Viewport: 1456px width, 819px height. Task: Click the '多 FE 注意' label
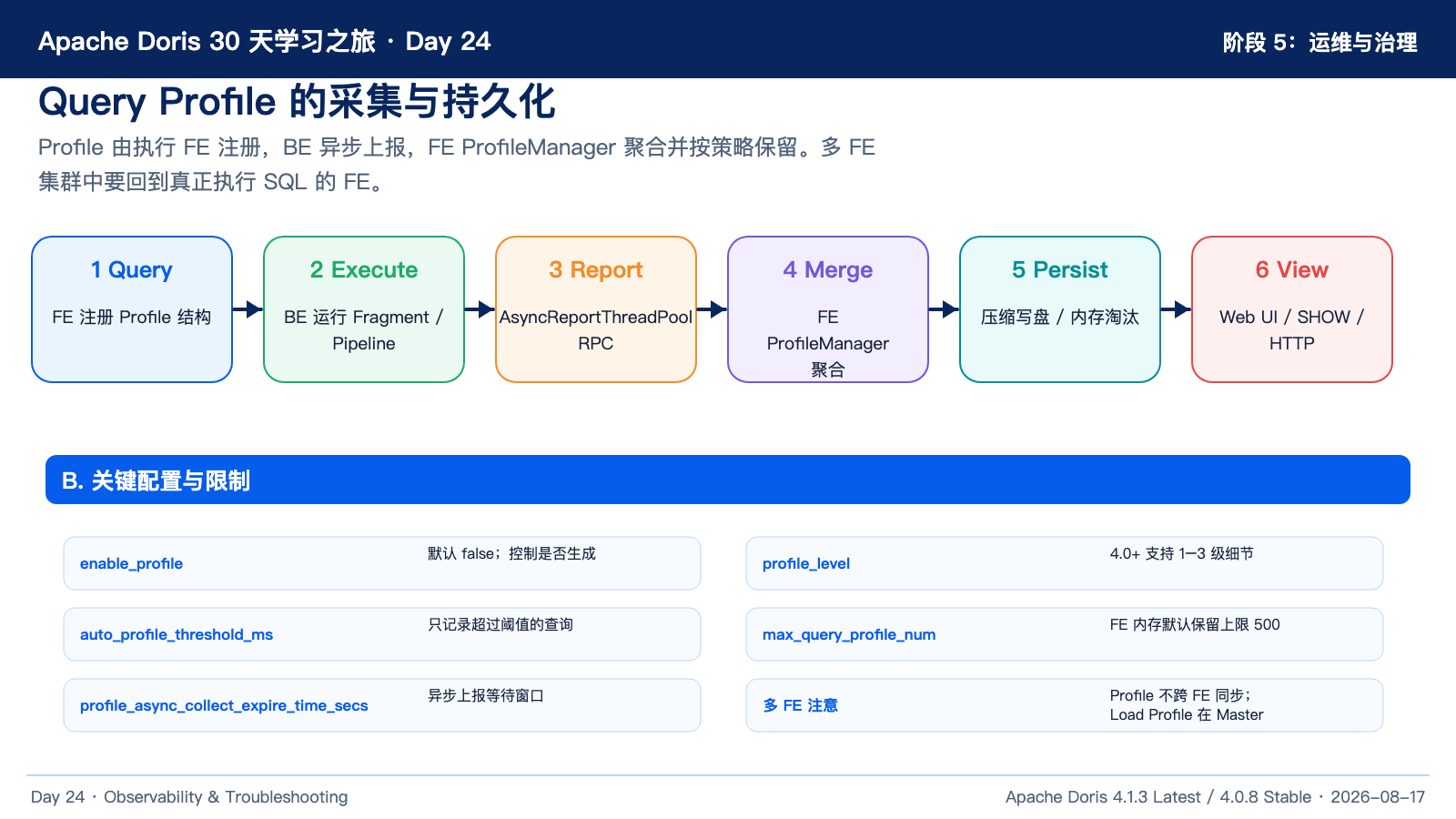pyautogui.click(x=800, y=705)
